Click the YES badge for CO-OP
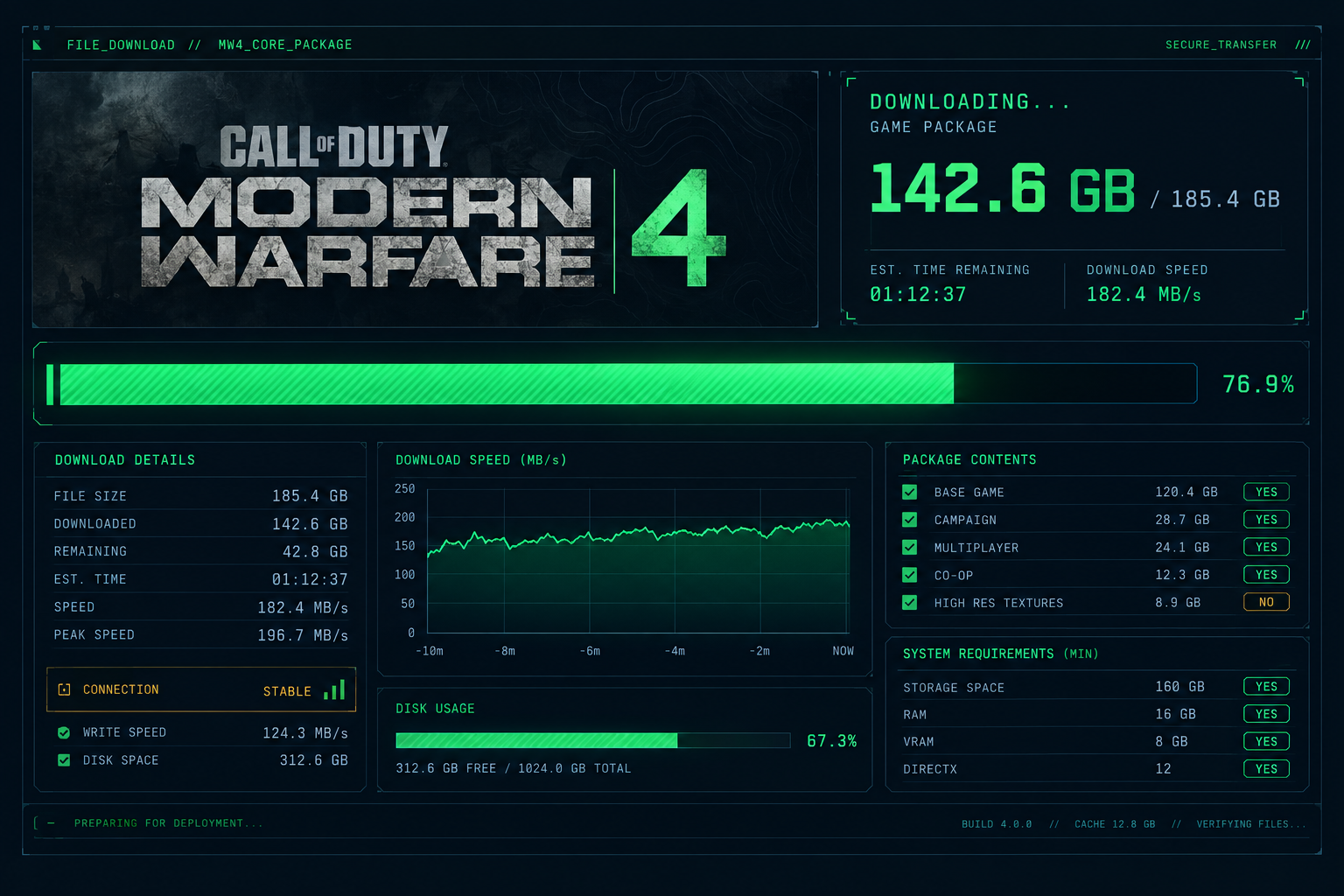Image resolution: width=1344 pixels, height=896 pixels. coord(1266,575)
